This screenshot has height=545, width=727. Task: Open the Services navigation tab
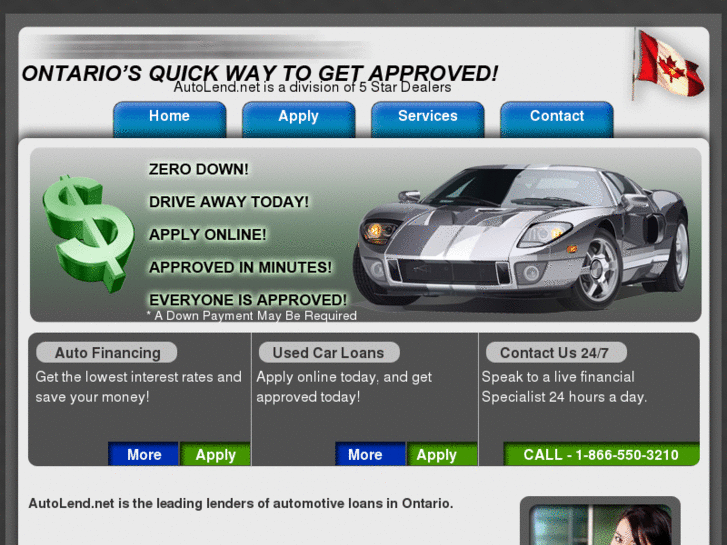point(427,119)
